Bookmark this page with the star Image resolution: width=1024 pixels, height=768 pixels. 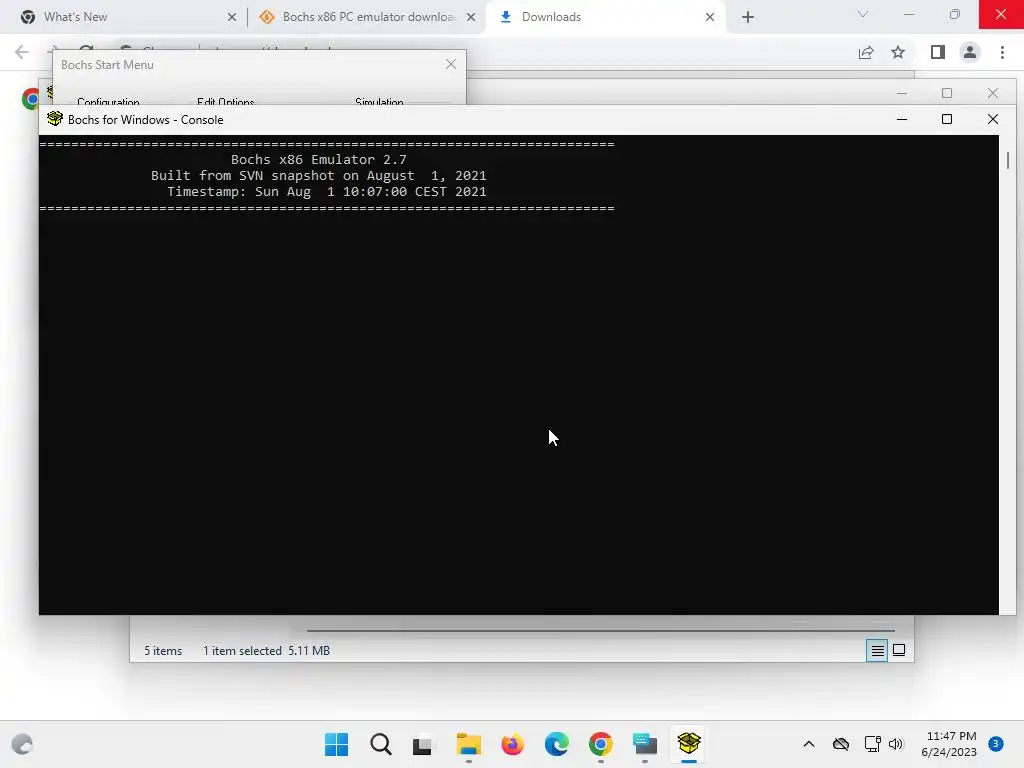pyautogui.click(x=898, y=52)
